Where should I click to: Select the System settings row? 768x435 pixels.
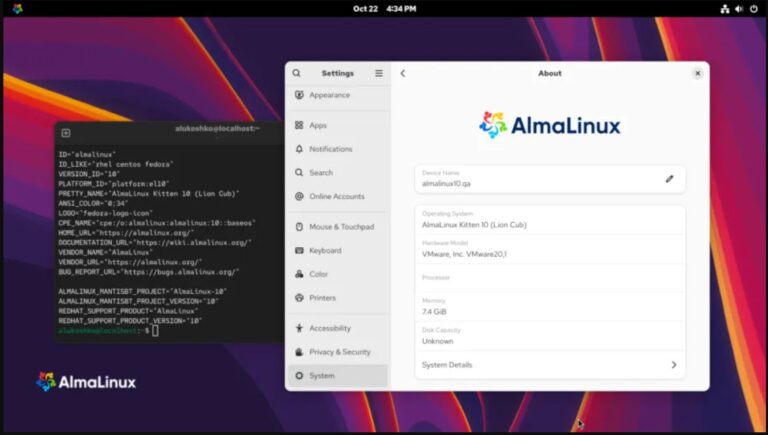tap(338, 376)
